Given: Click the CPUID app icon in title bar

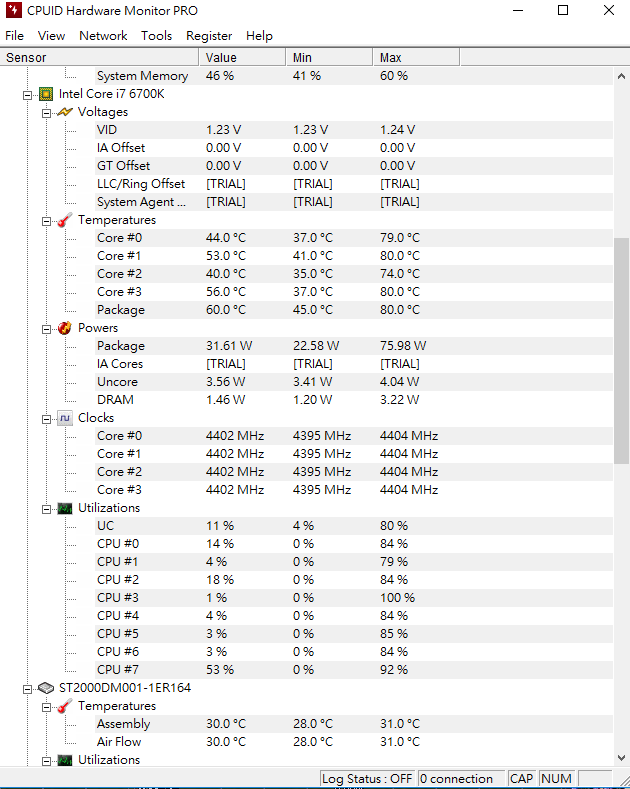Looking at the screenshot, I should 13,11.
